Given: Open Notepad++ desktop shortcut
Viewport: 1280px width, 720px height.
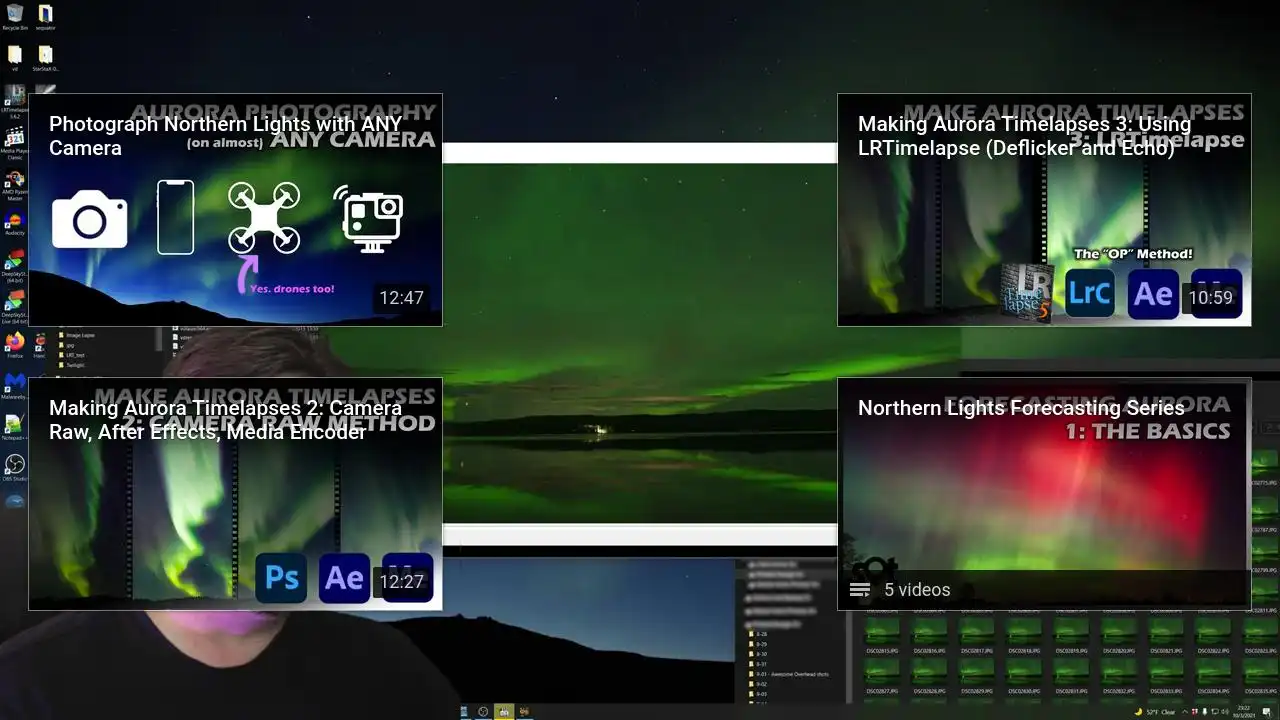Looking at the screenshot, I should coord(15,427).
